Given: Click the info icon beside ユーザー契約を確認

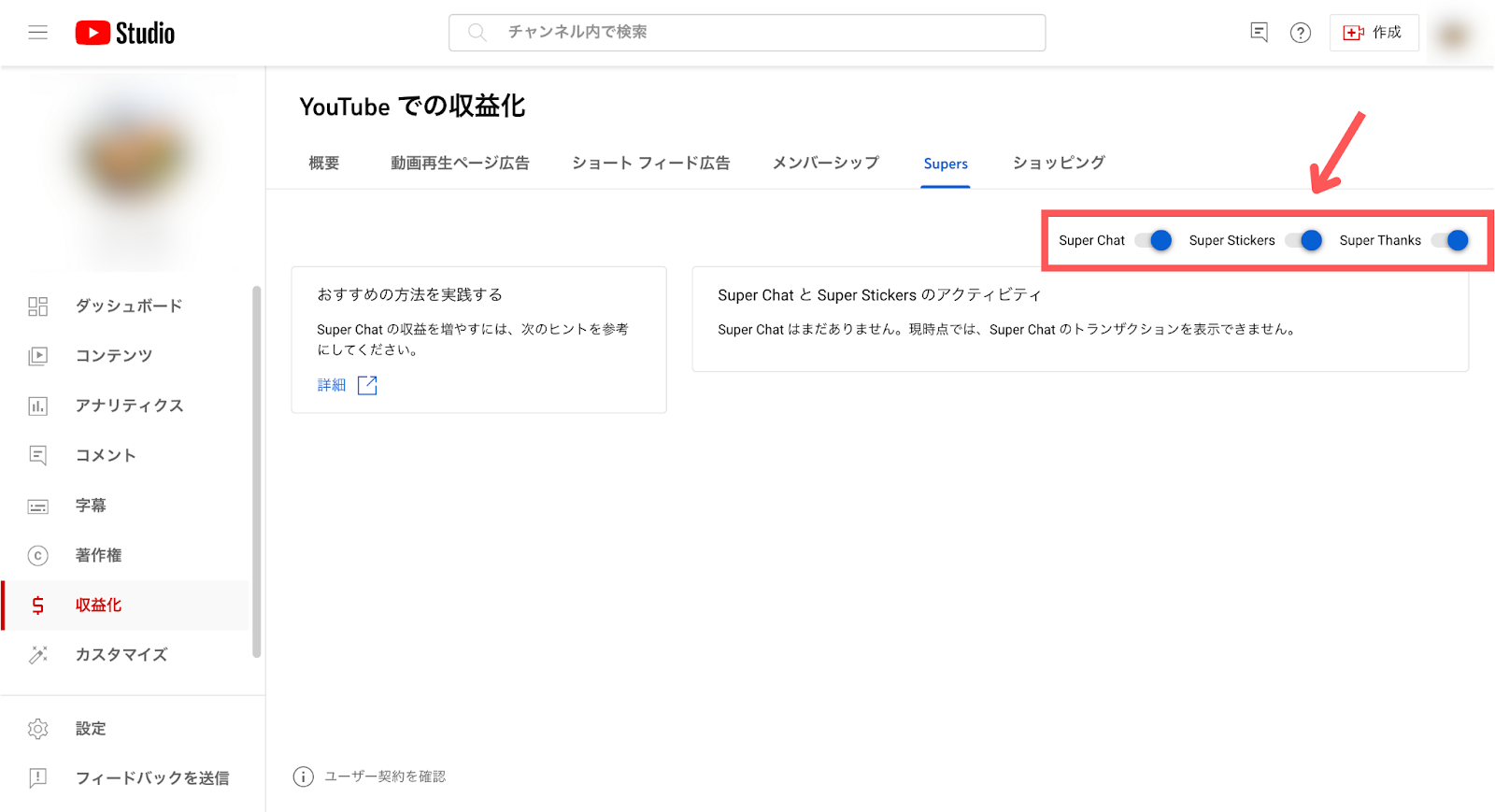Looking at the screenshot, I should (304, 776).
